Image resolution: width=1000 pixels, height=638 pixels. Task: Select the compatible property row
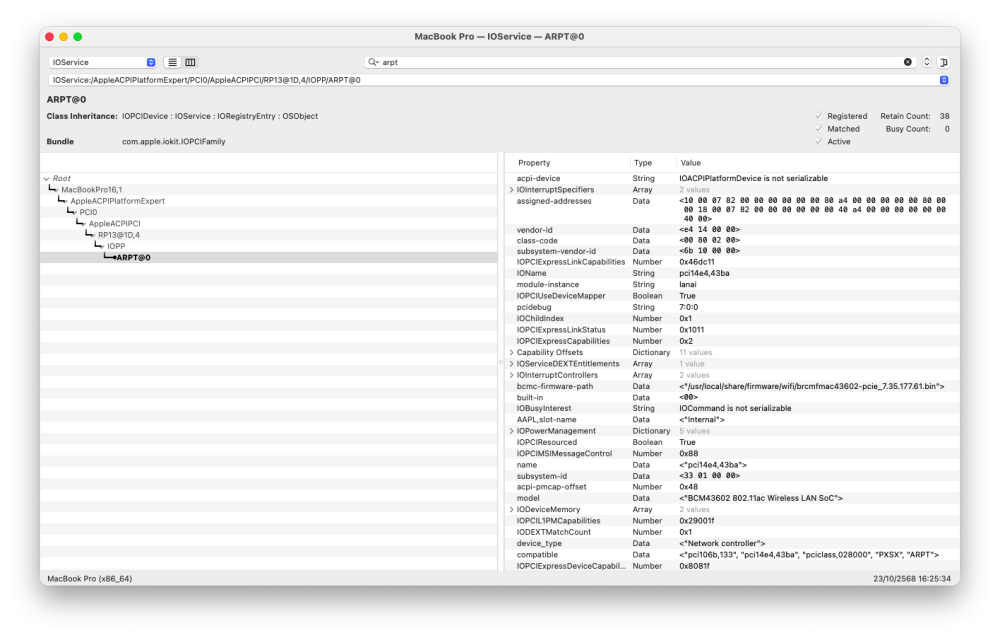coord(732,555)
